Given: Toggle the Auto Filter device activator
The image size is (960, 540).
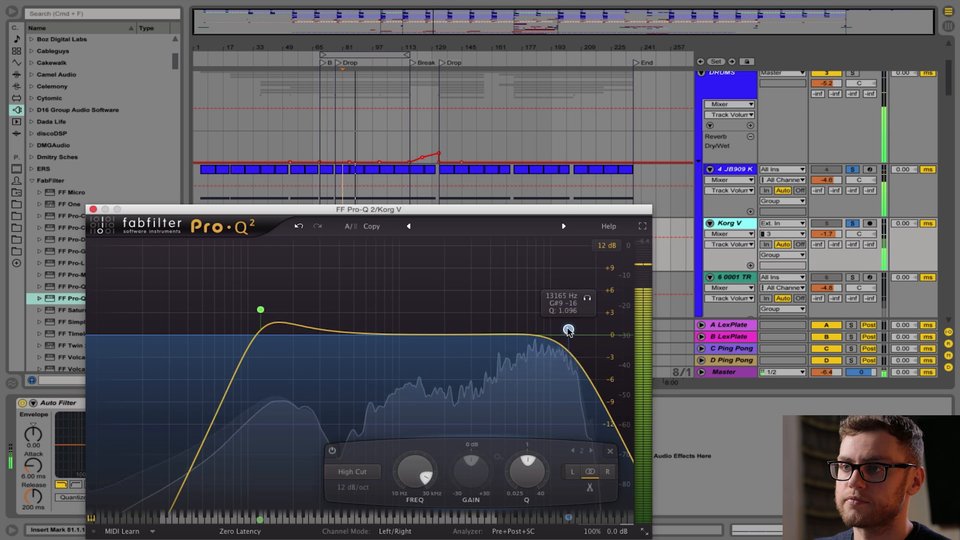Looking at the screenshot, I should [23, 403].
